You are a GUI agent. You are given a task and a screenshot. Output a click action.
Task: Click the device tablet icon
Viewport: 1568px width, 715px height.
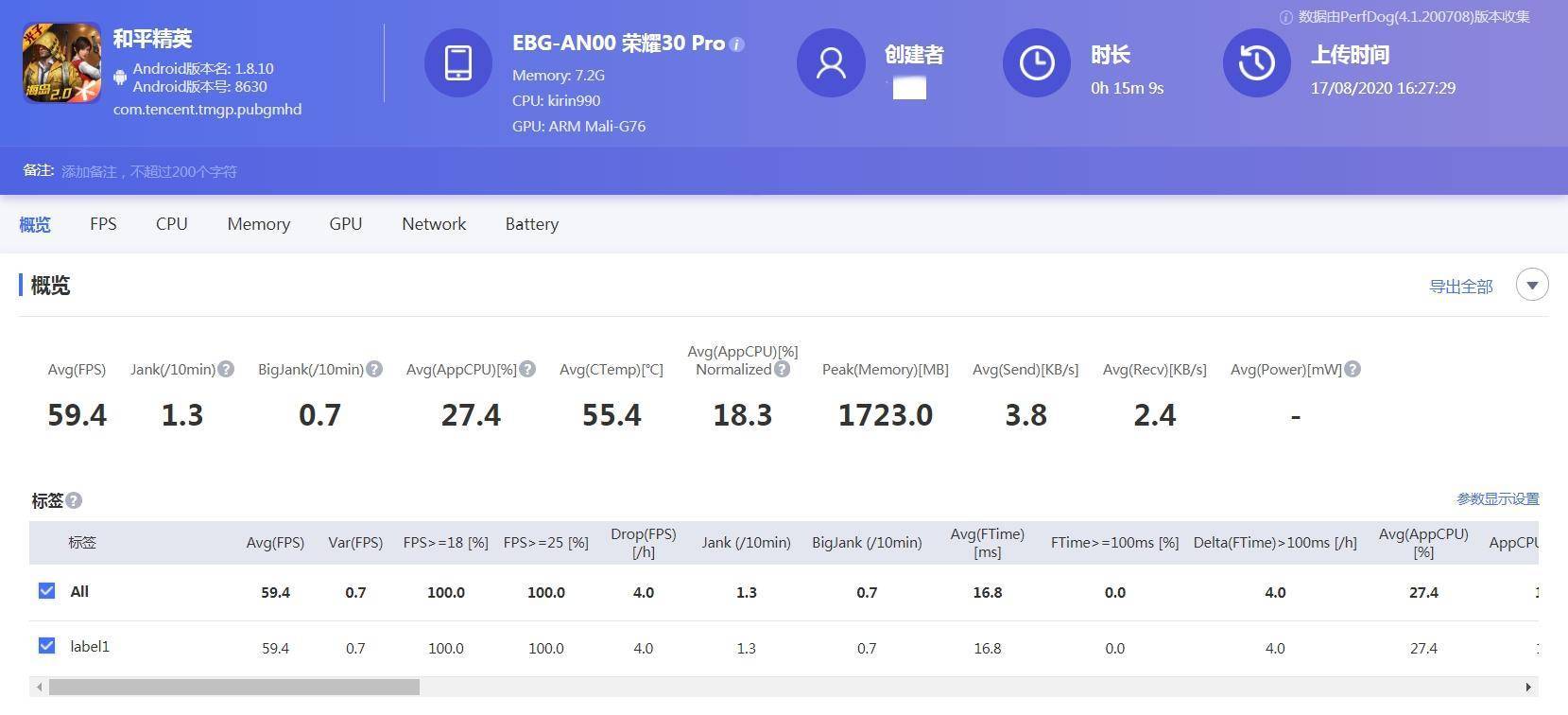(457, 62)
